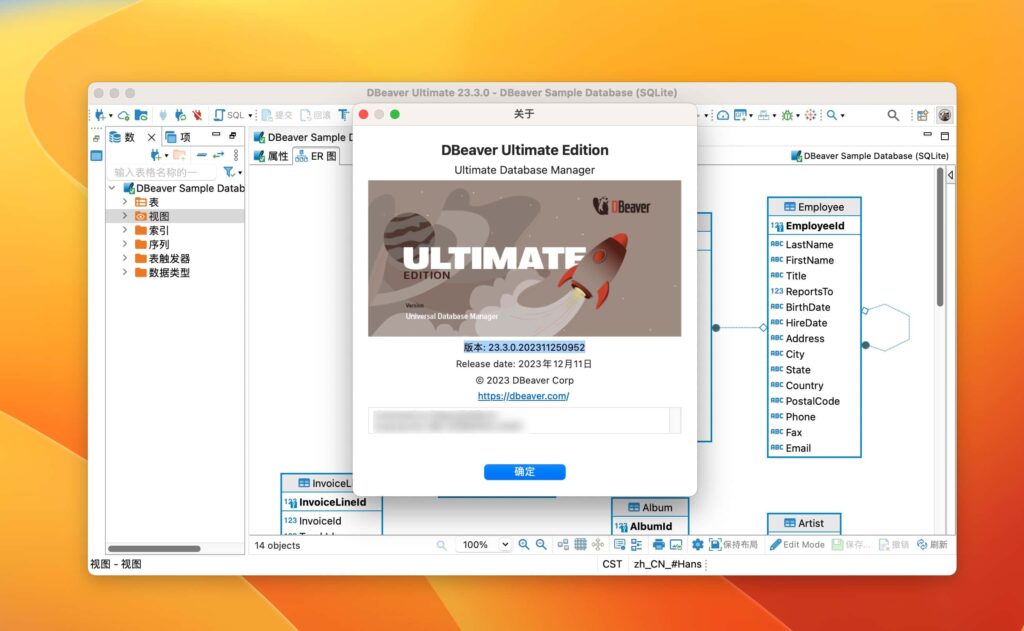Open the 100% zoom dropdown
The width and height of the screenshot is (1024, 631).
pos(505,544)
